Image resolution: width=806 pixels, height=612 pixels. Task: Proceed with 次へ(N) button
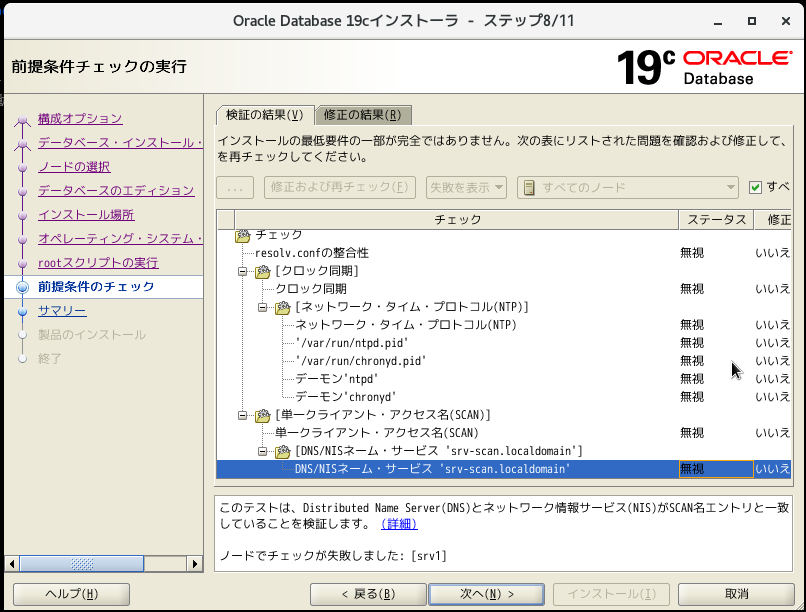click(x=486, y=594)
